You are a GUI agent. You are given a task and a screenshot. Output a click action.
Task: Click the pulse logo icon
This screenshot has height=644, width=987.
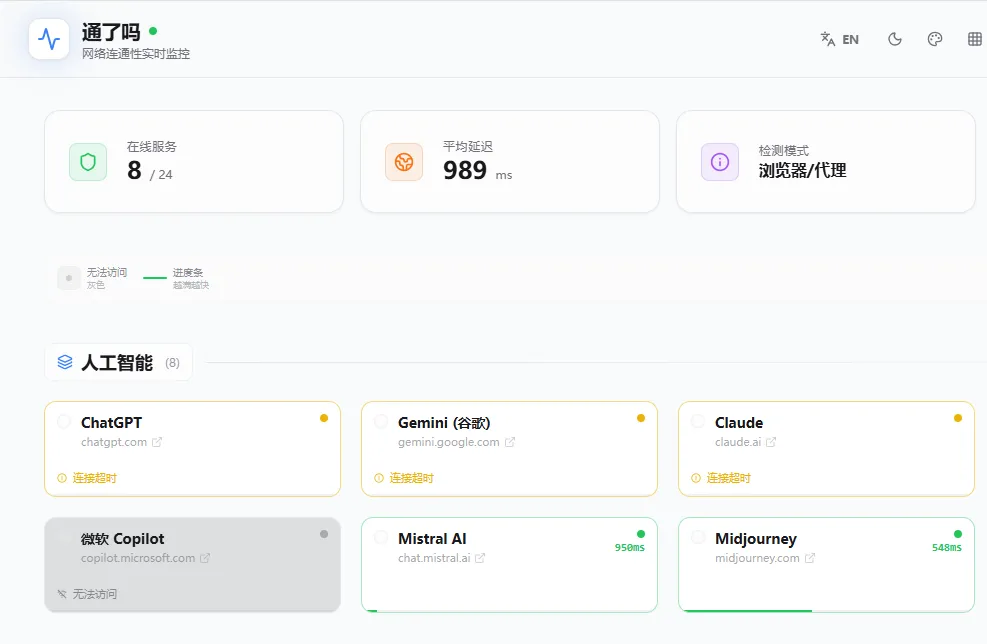[49, 39]
